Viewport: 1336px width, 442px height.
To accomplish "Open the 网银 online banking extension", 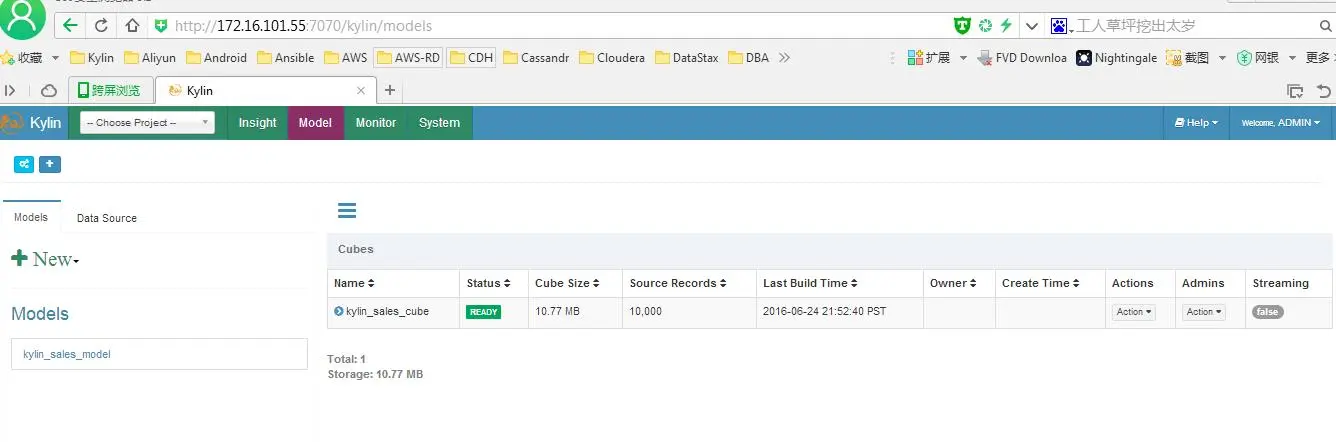I will (x=1258, y=57).
